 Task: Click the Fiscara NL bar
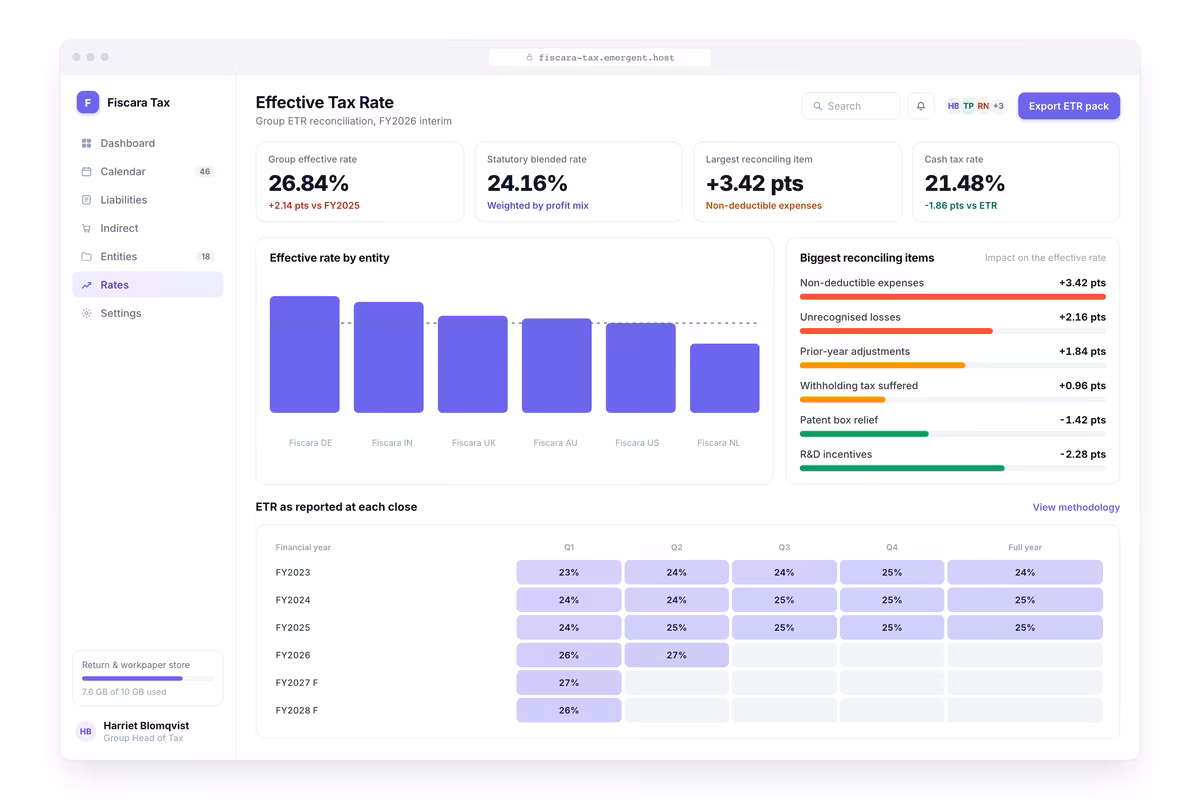(x=725, y=378)
